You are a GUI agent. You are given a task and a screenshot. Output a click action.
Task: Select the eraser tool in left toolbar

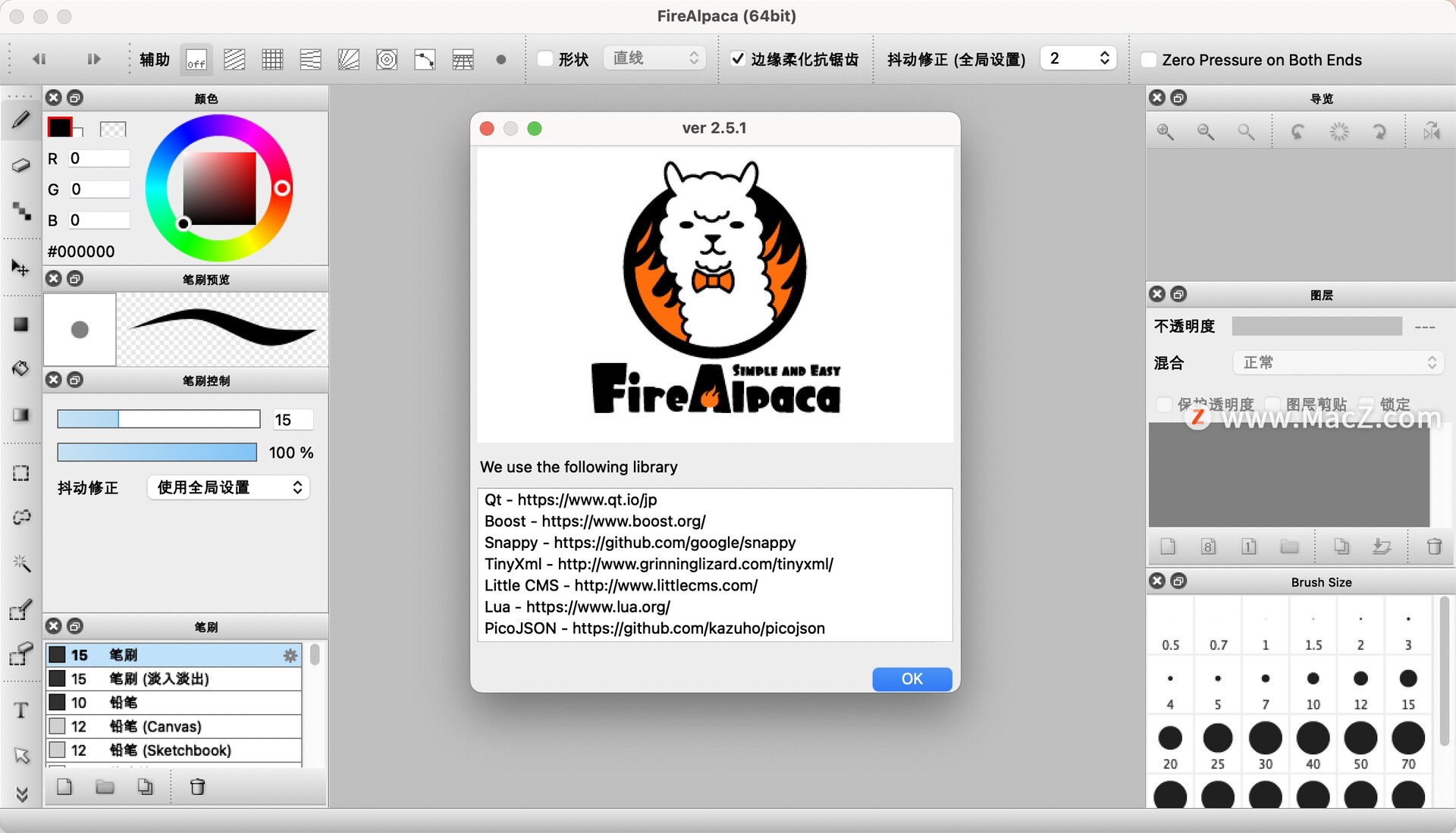(21, 165)
